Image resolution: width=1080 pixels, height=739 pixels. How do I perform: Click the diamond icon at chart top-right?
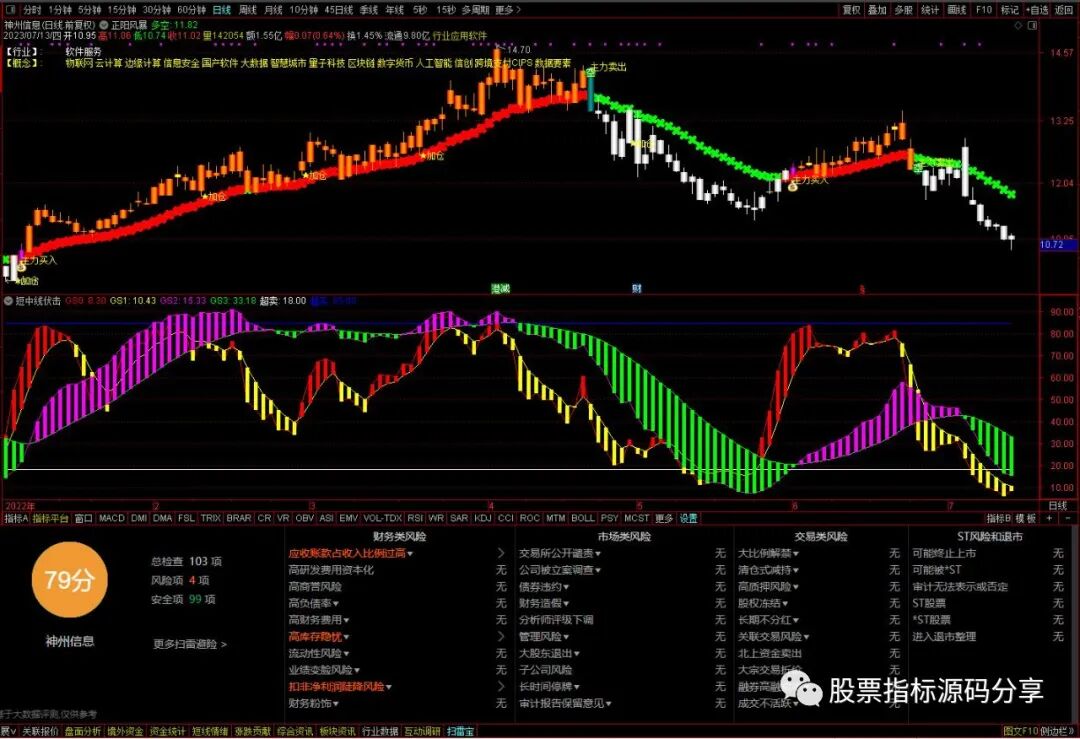[x=1019, y=25]
